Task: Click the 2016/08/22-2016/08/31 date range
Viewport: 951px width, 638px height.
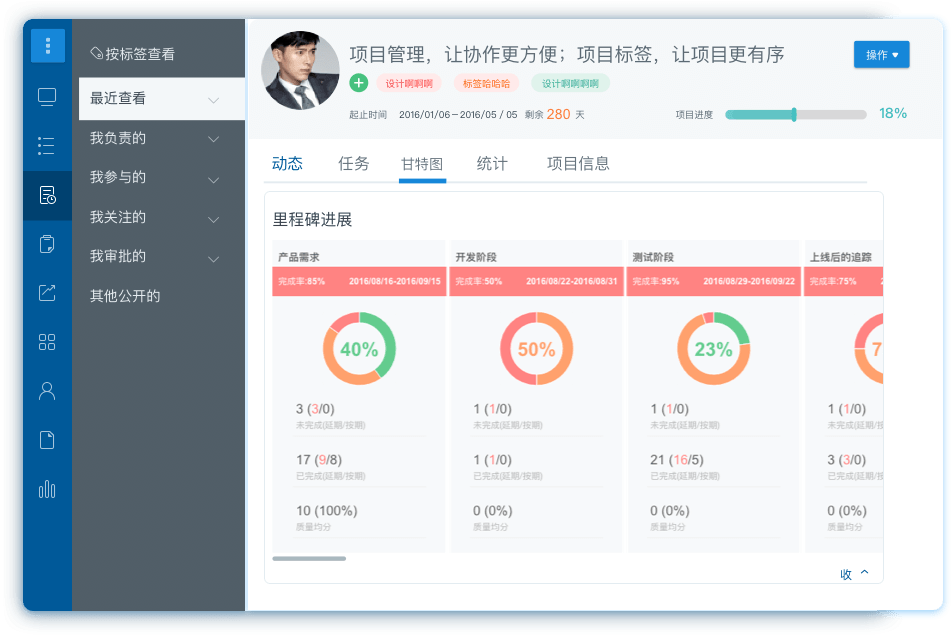Action: point(571,281)
